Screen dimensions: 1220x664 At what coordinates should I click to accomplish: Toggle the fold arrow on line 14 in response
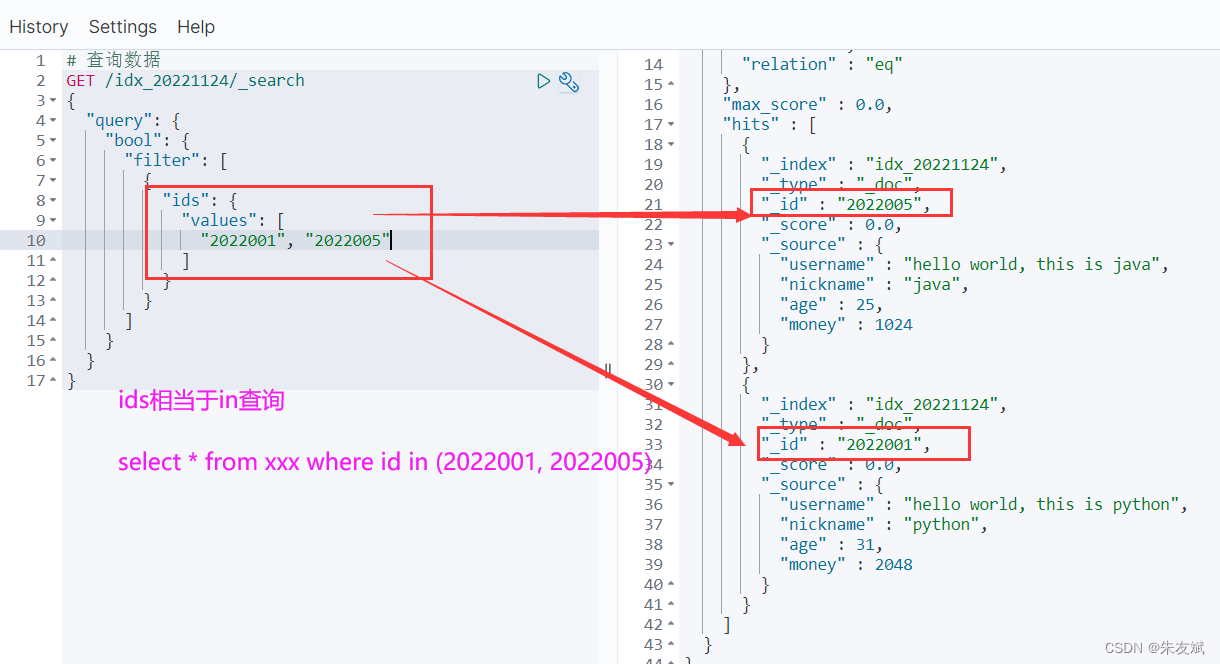point(668,63)
